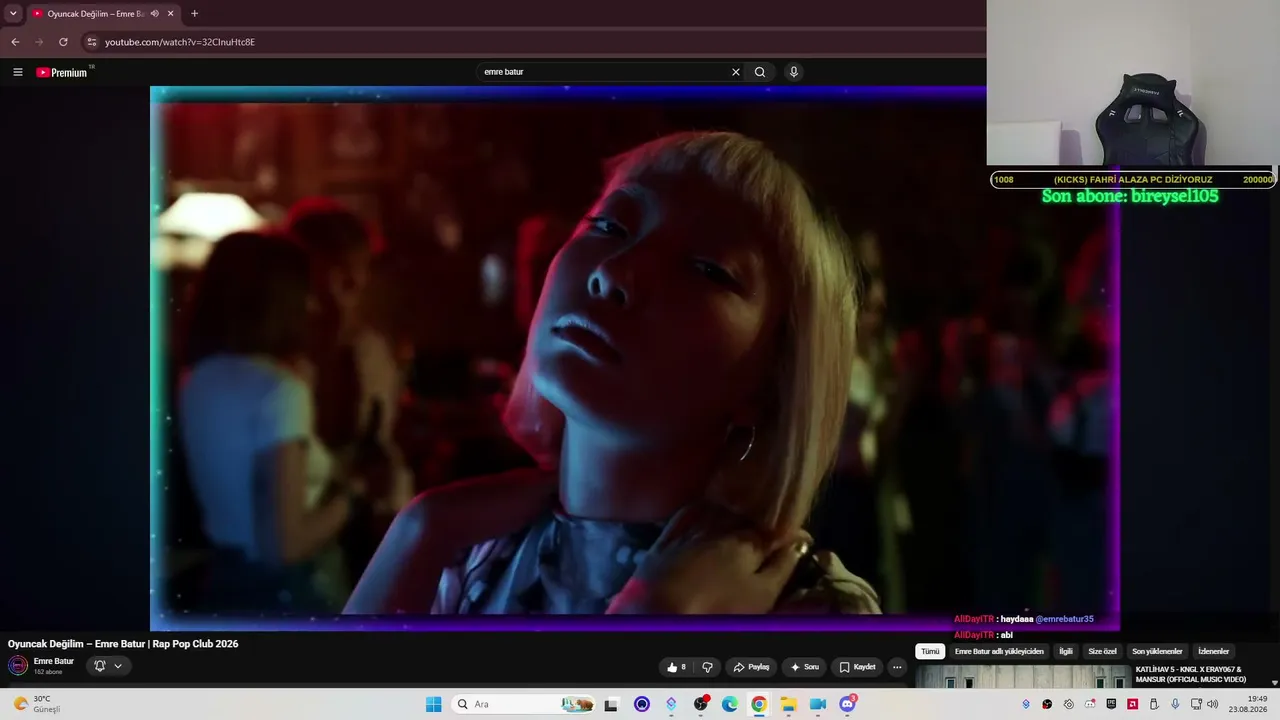Focus the address bar URL
Screen dimensions: 1280x720
point(180,42)
